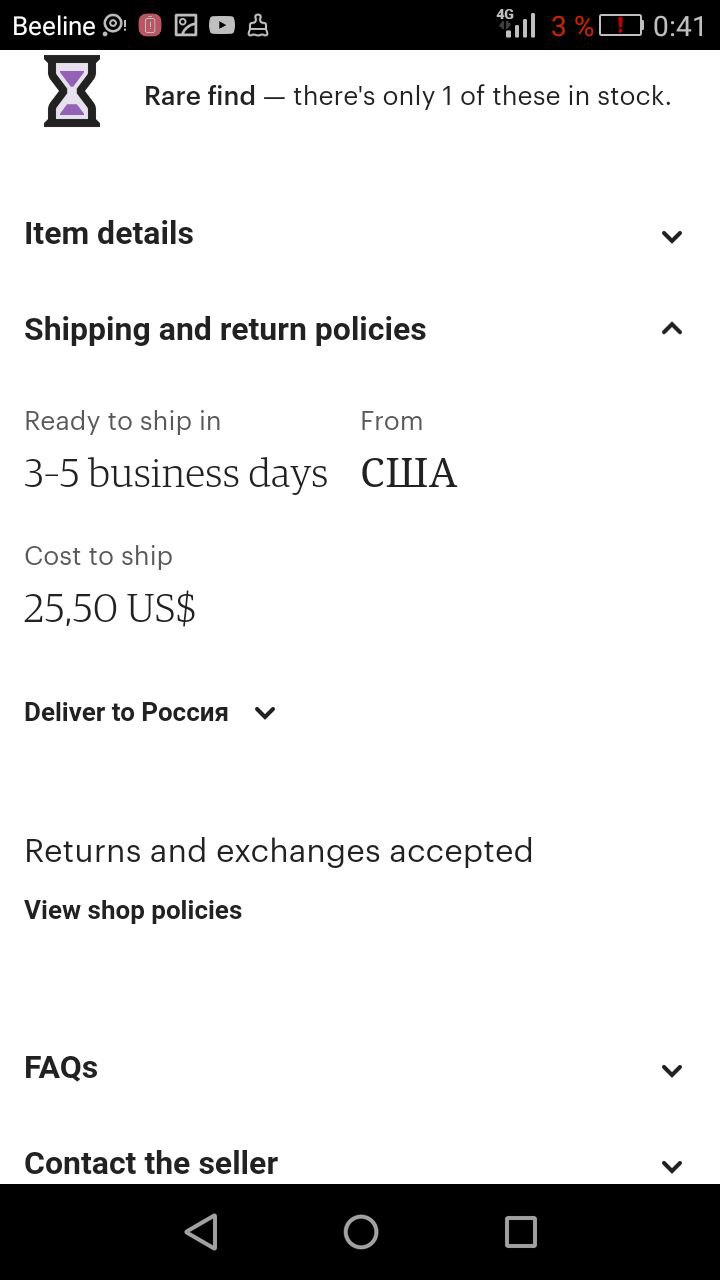Tap Deliver to Россия country selector text
This screenshot has width=720, height=1280.
coord(126,712)
